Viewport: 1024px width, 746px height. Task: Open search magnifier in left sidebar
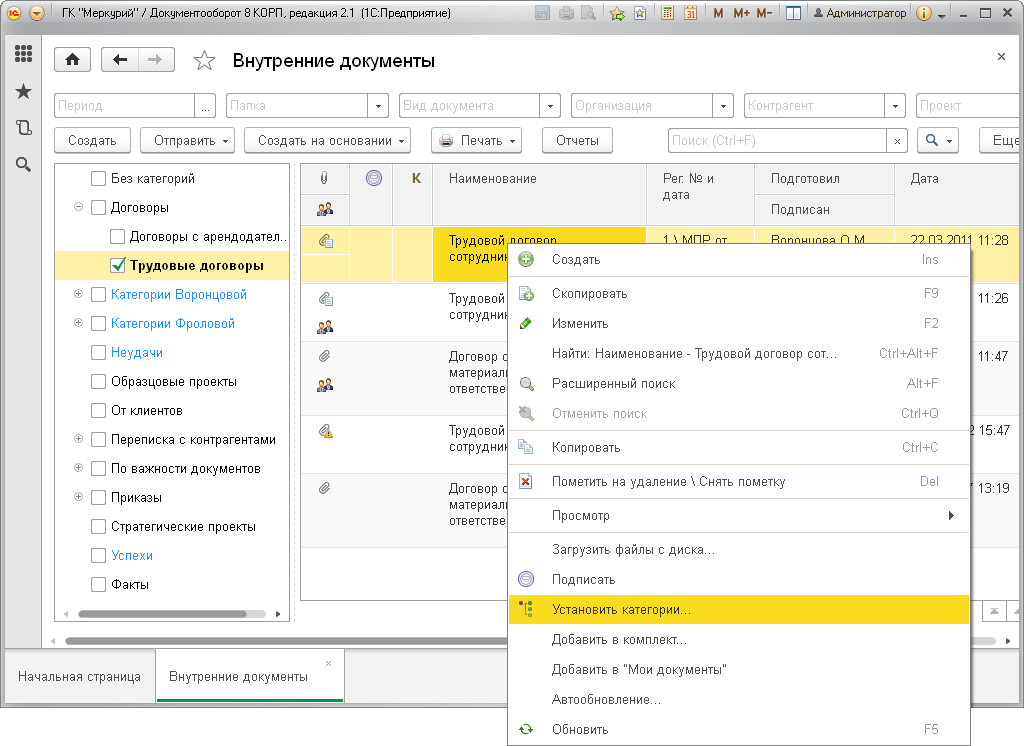pyautogui.click(x=24, y=165)
